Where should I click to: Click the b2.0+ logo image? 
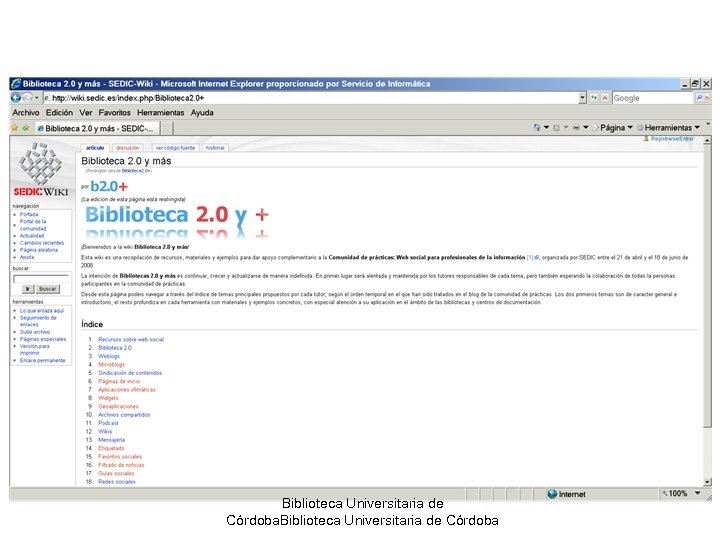pyautogui.click(x=109, y=186)
